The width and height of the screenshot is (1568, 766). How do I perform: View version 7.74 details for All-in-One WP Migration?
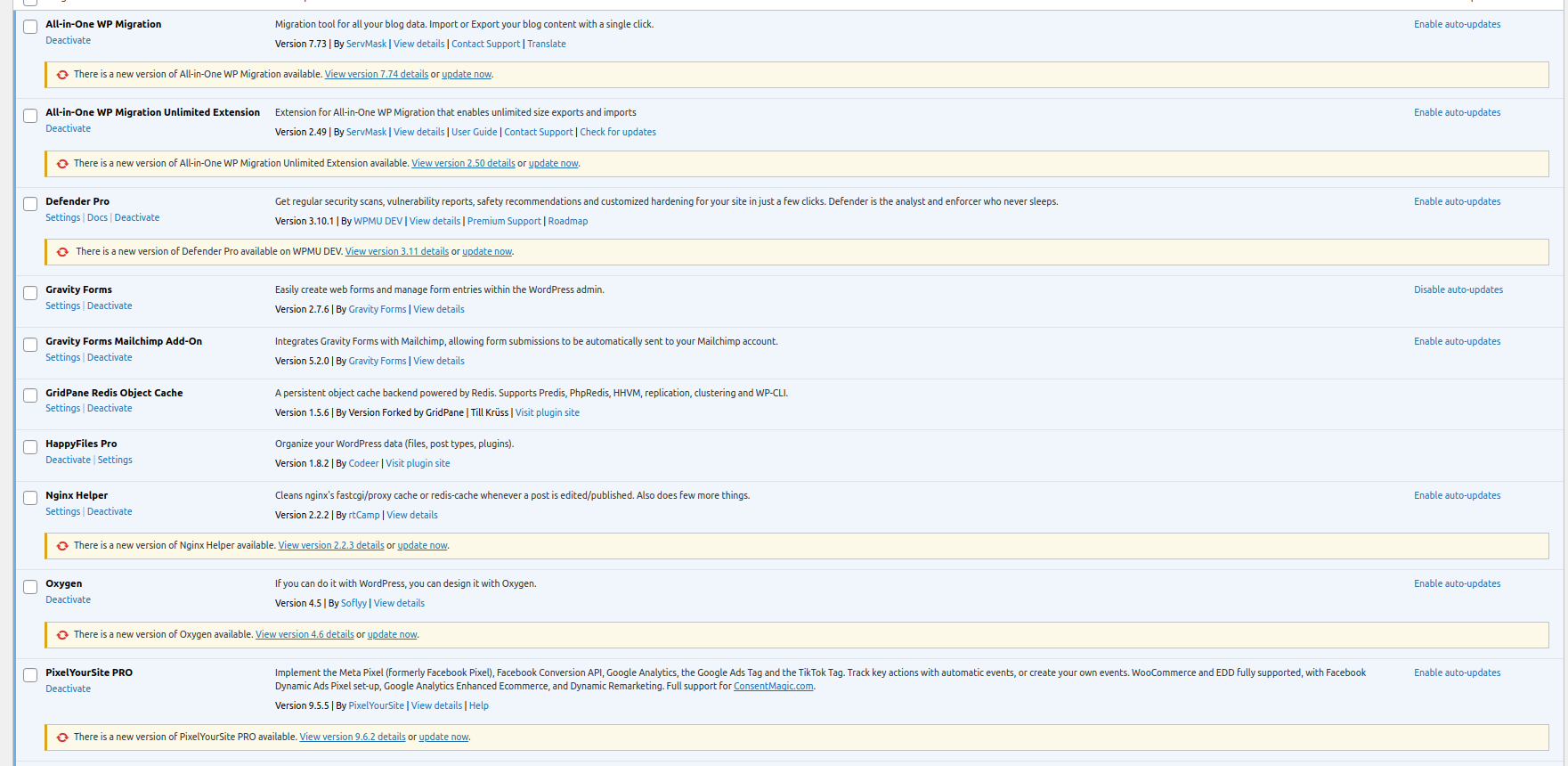[x=376, y=74]
